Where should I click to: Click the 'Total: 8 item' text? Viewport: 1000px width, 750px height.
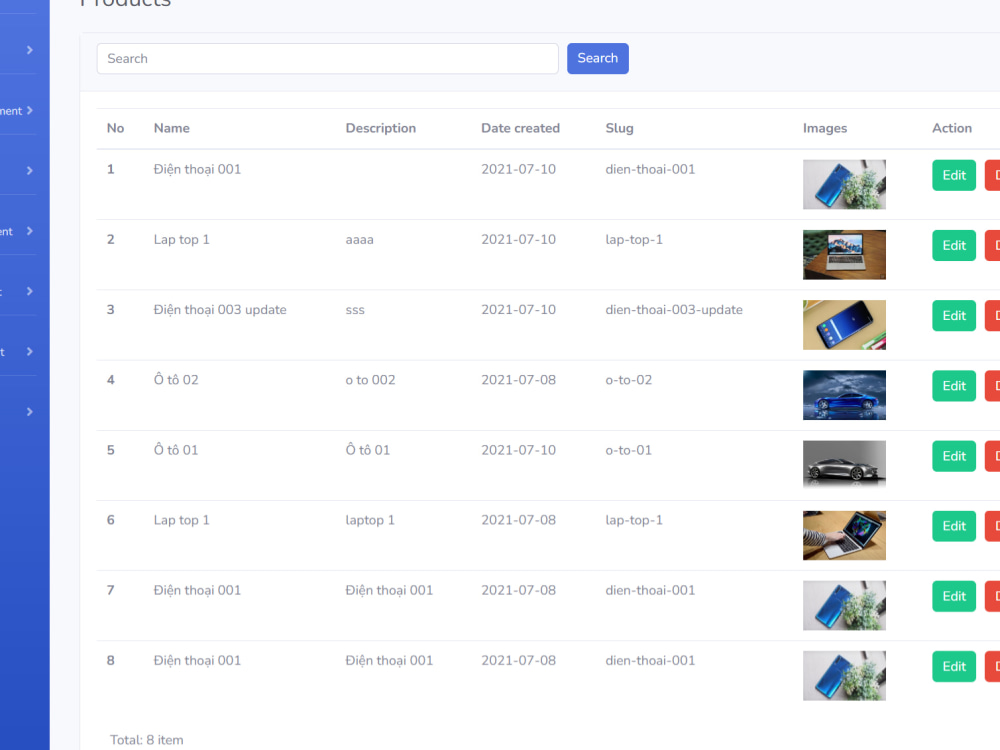click(x=147, y=740)
